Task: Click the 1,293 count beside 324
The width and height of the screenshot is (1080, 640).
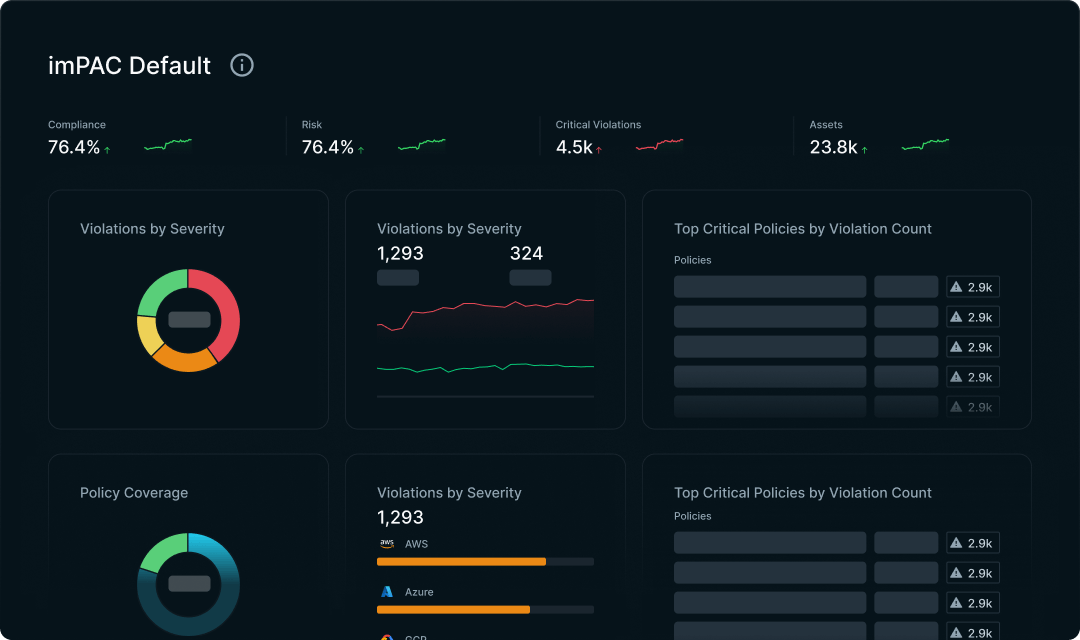Action: pos(400,254)
